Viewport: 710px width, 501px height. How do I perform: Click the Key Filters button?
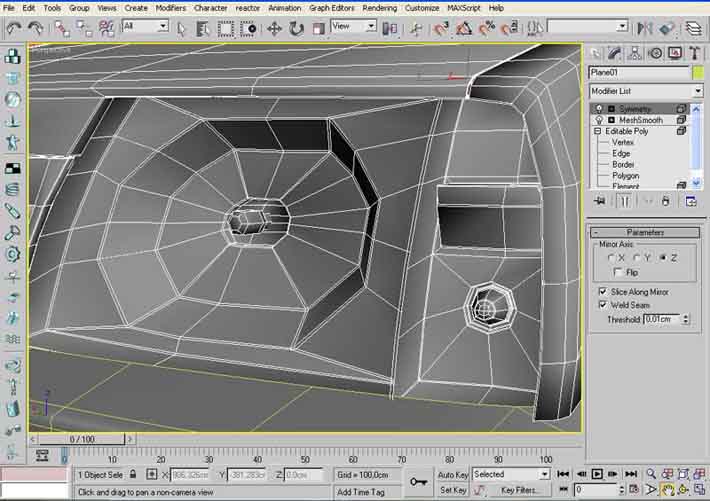(x=518, y=490)
